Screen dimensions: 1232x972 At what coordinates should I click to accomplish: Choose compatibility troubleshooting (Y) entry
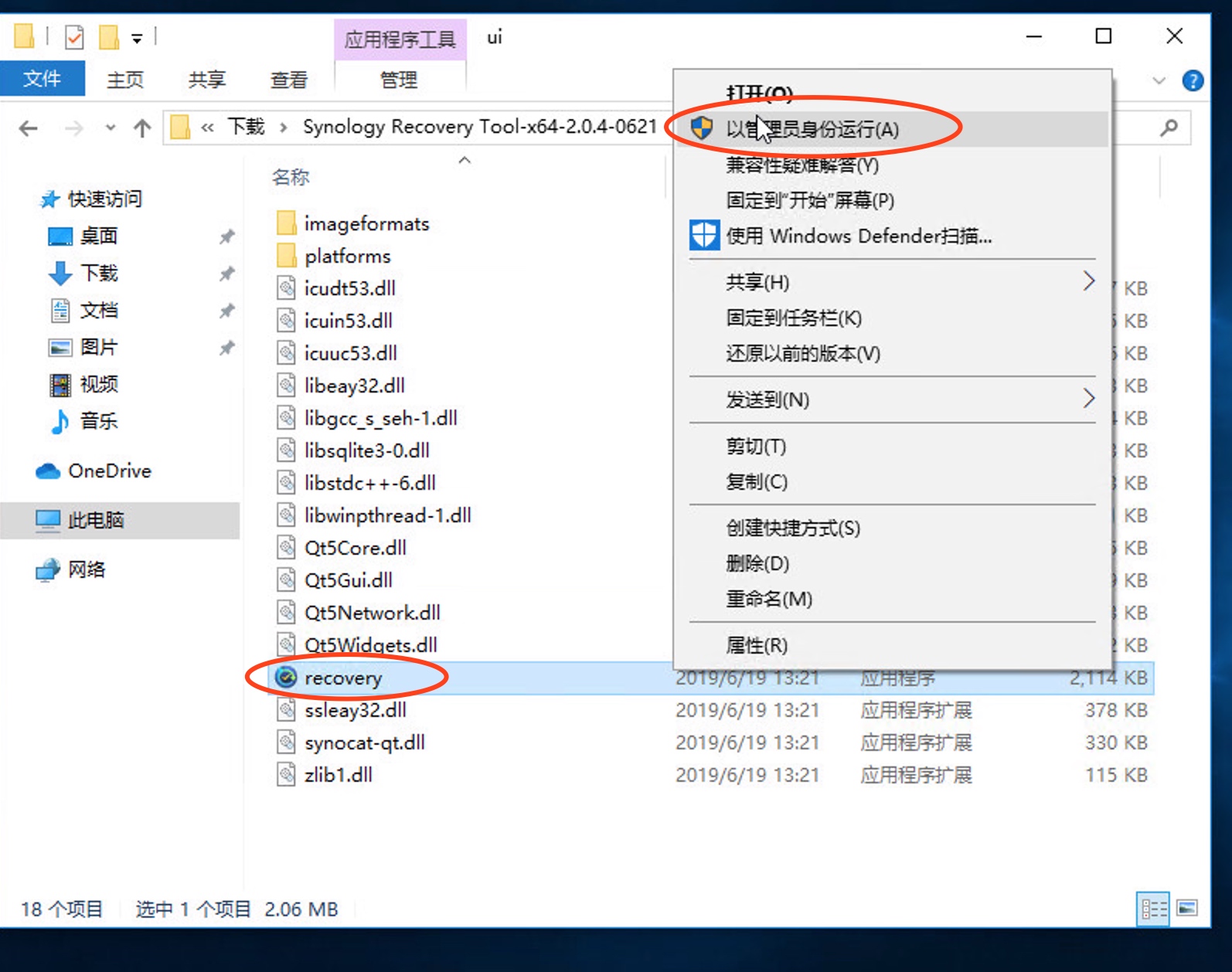tap(892, 165)
